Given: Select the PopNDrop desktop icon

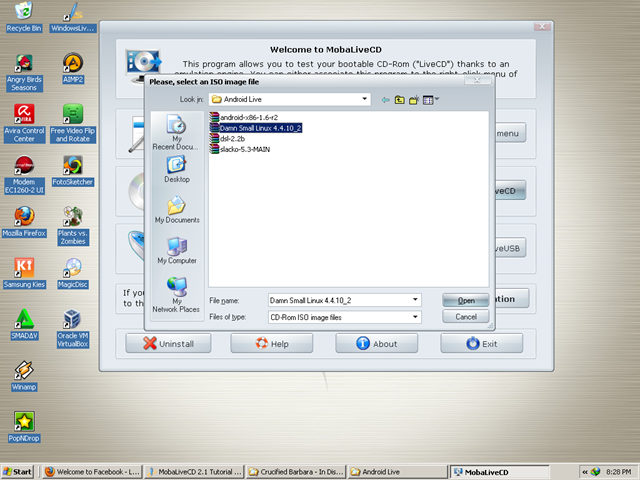Looking at the screenshot, I should click(x=24, y=427).
